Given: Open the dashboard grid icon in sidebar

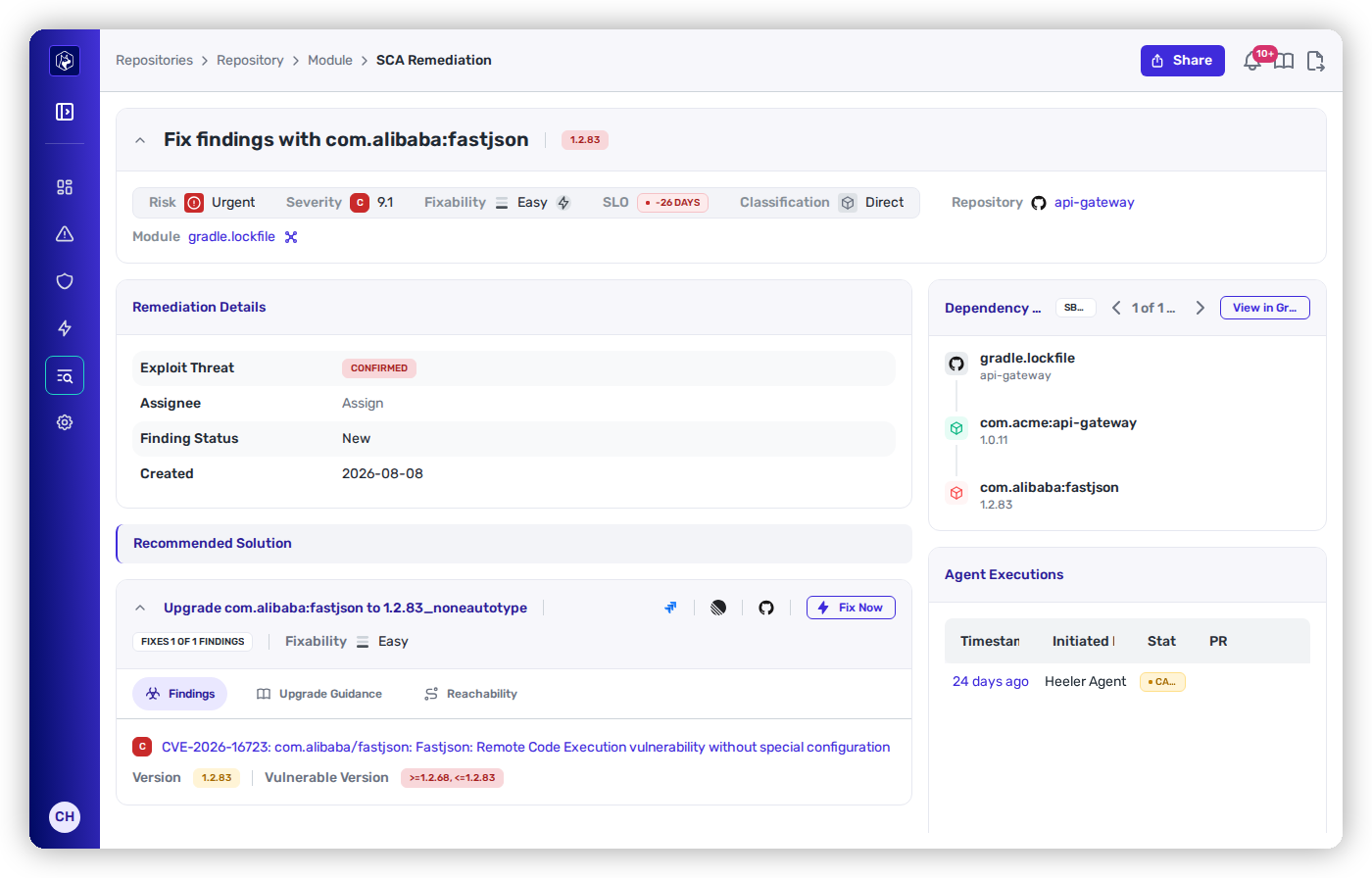Looking at the screenshot, I should [65, 187].
